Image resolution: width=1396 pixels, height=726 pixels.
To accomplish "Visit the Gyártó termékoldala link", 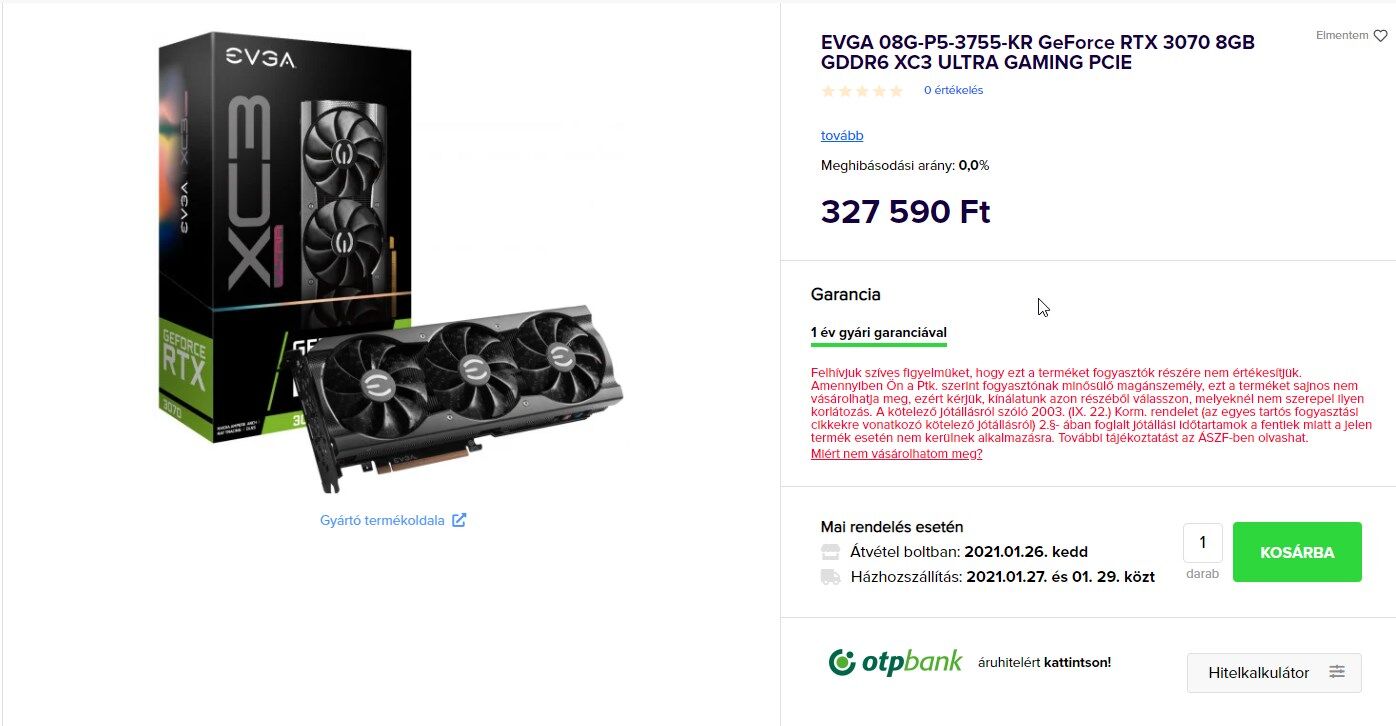I will click(x=382, y=520).
